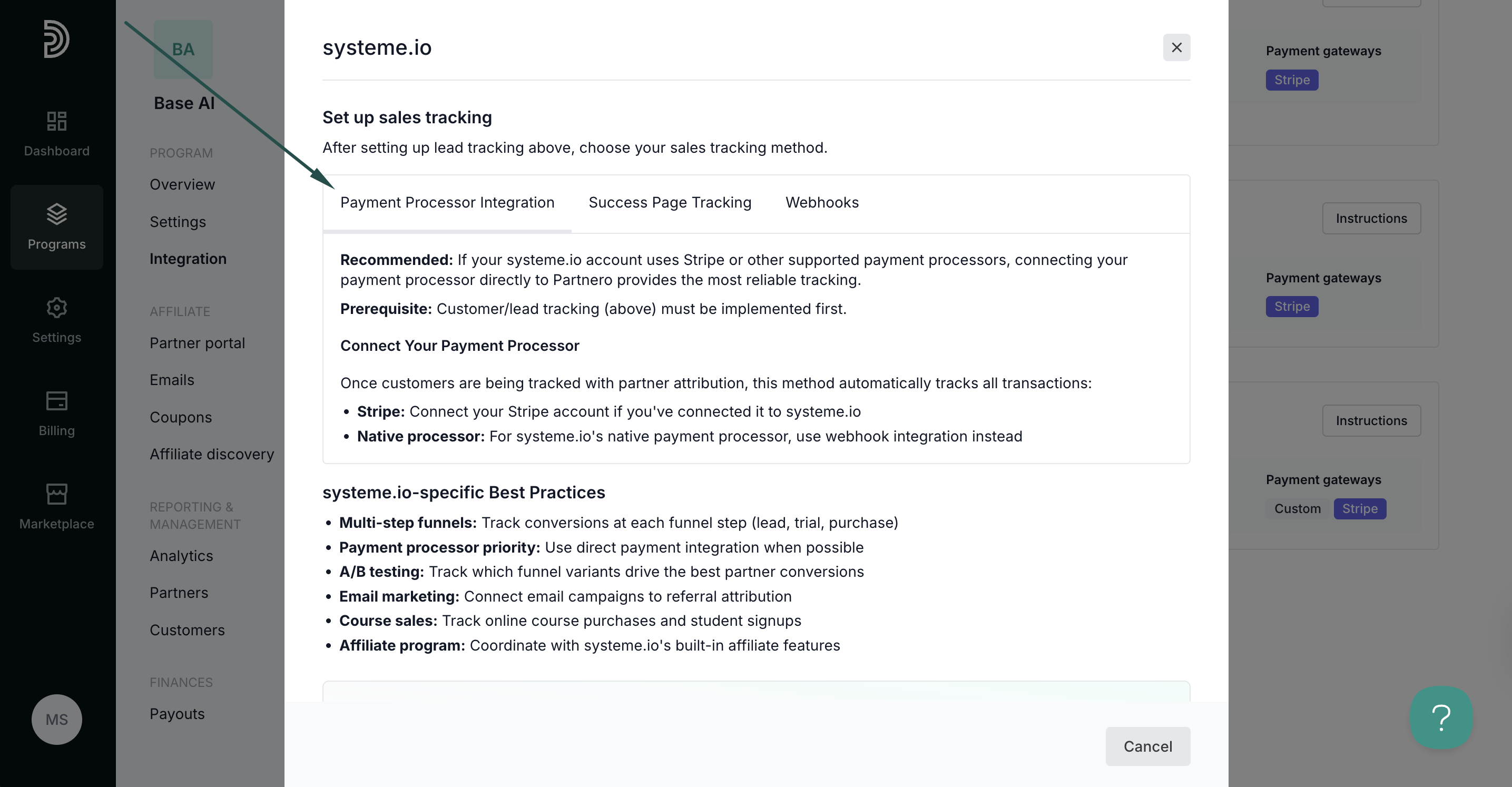Open the help question mark bubble

click(x=1441, y=717)
